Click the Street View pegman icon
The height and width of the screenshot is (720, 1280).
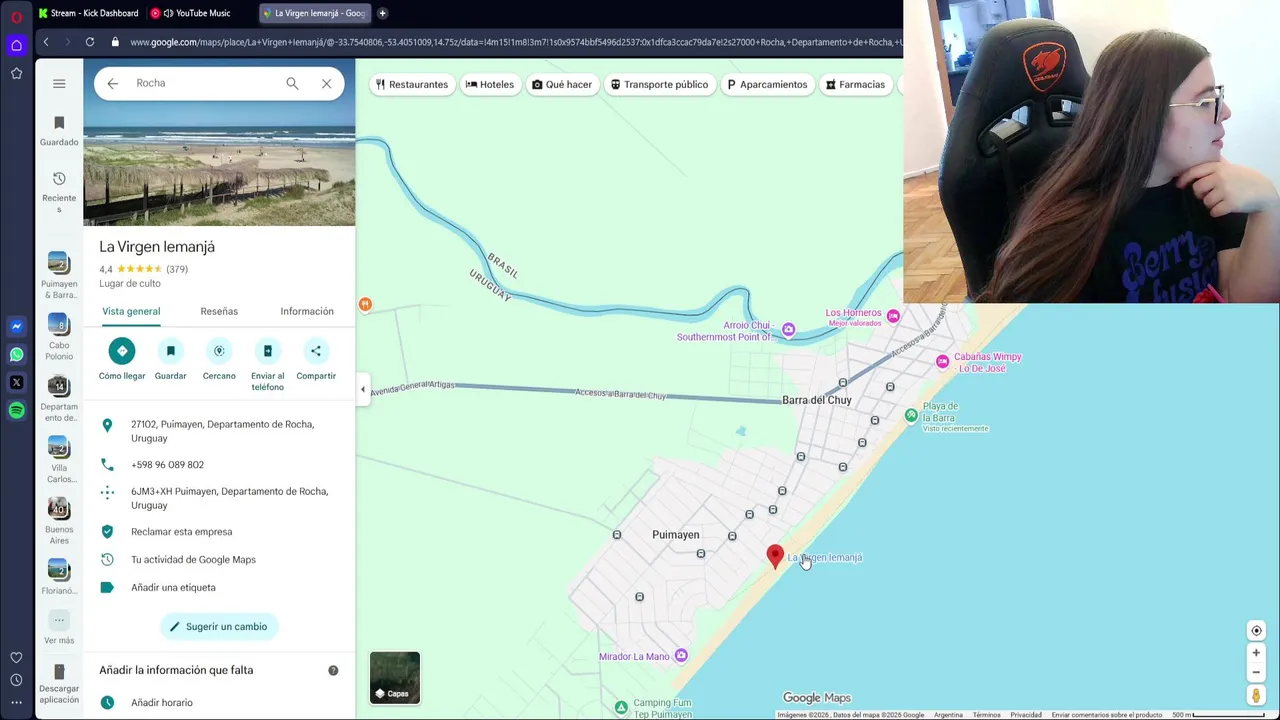coord(1256,695)
